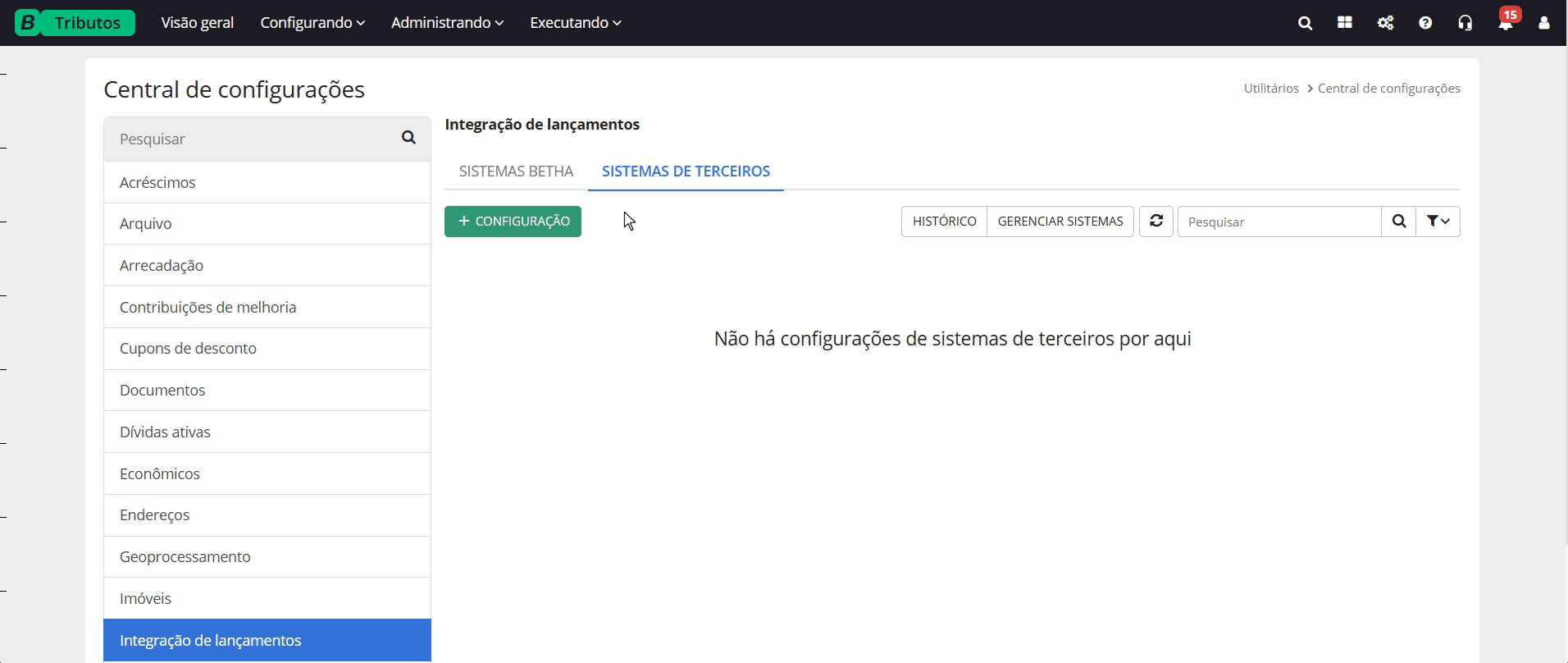Image resolution: width=1568 pixels, height=663 pixels.
Task: Open the Histórico button
Action: 944,222
